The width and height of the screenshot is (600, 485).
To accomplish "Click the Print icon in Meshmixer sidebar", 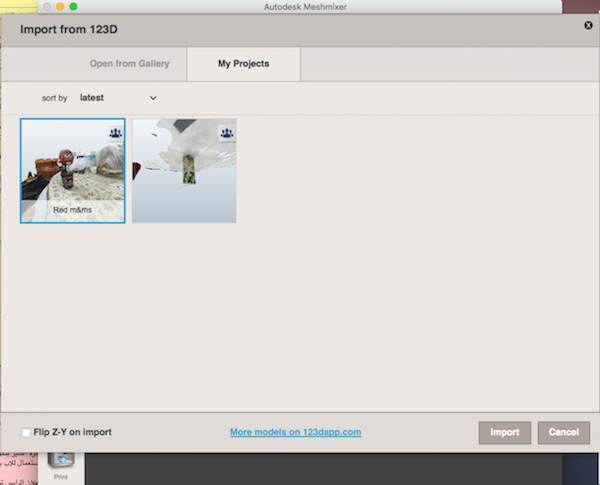I will (60, 465).
